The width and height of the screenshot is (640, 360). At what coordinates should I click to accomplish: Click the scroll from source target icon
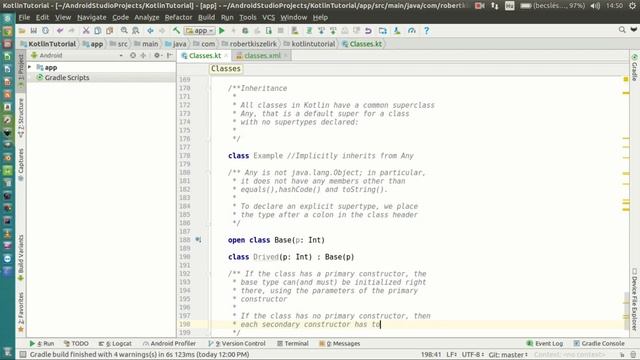[133, 56]
